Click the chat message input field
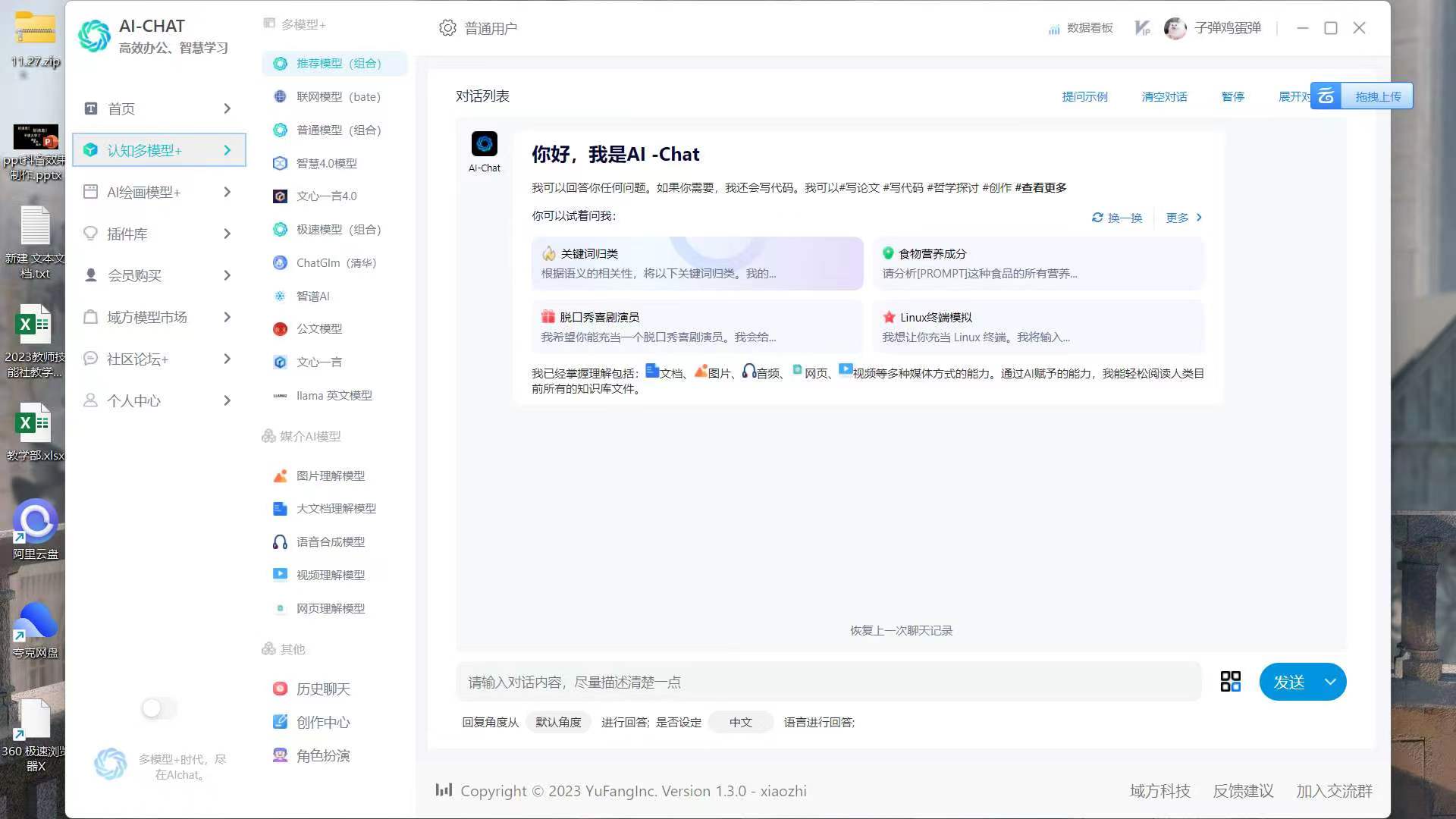Image resolution: width=1456 pixels, height=819 pixels. coord(828,682)
